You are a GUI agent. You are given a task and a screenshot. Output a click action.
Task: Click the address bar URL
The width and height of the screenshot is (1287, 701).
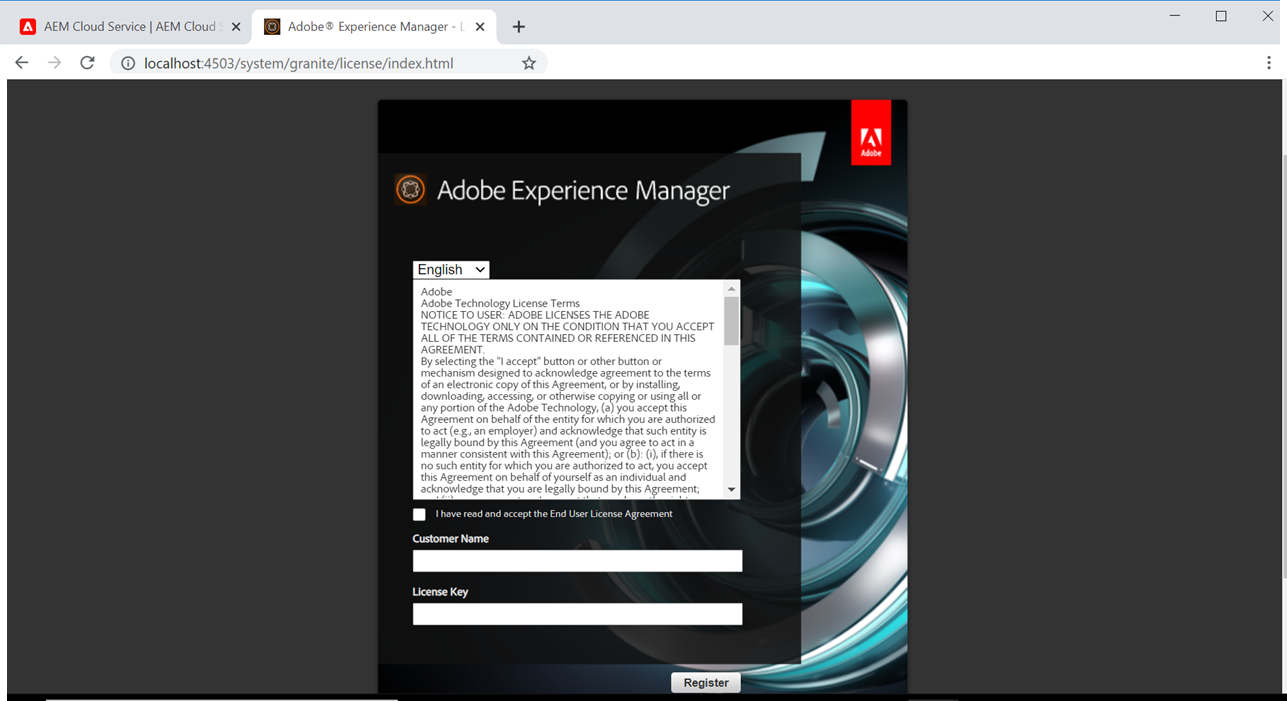click(x=298, y=63)
